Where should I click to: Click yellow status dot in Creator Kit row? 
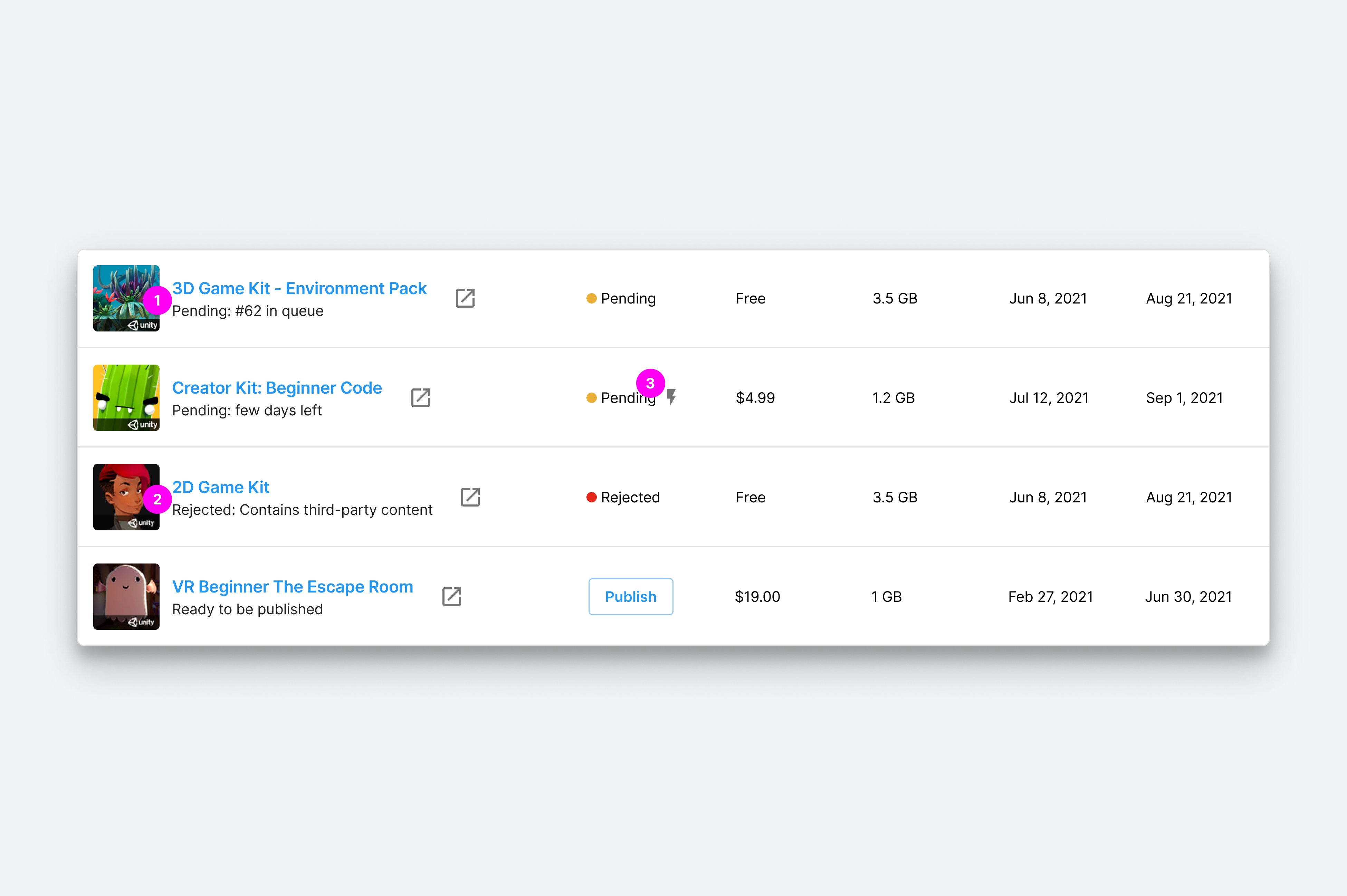click(592, 398)
